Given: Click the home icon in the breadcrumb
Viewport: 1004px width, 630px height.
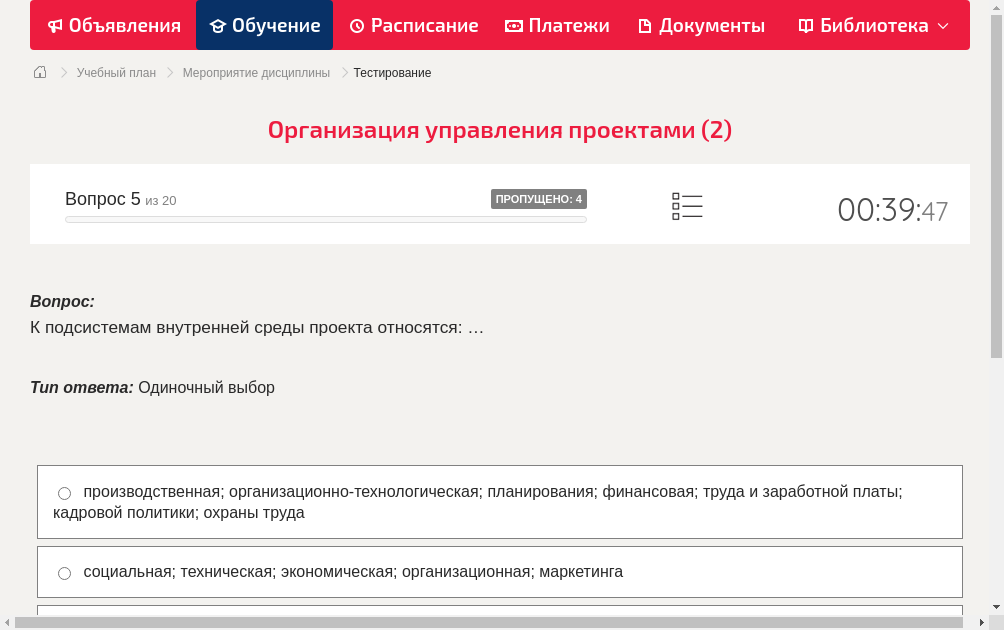Looking at the screenshot, I should point(40,72).
